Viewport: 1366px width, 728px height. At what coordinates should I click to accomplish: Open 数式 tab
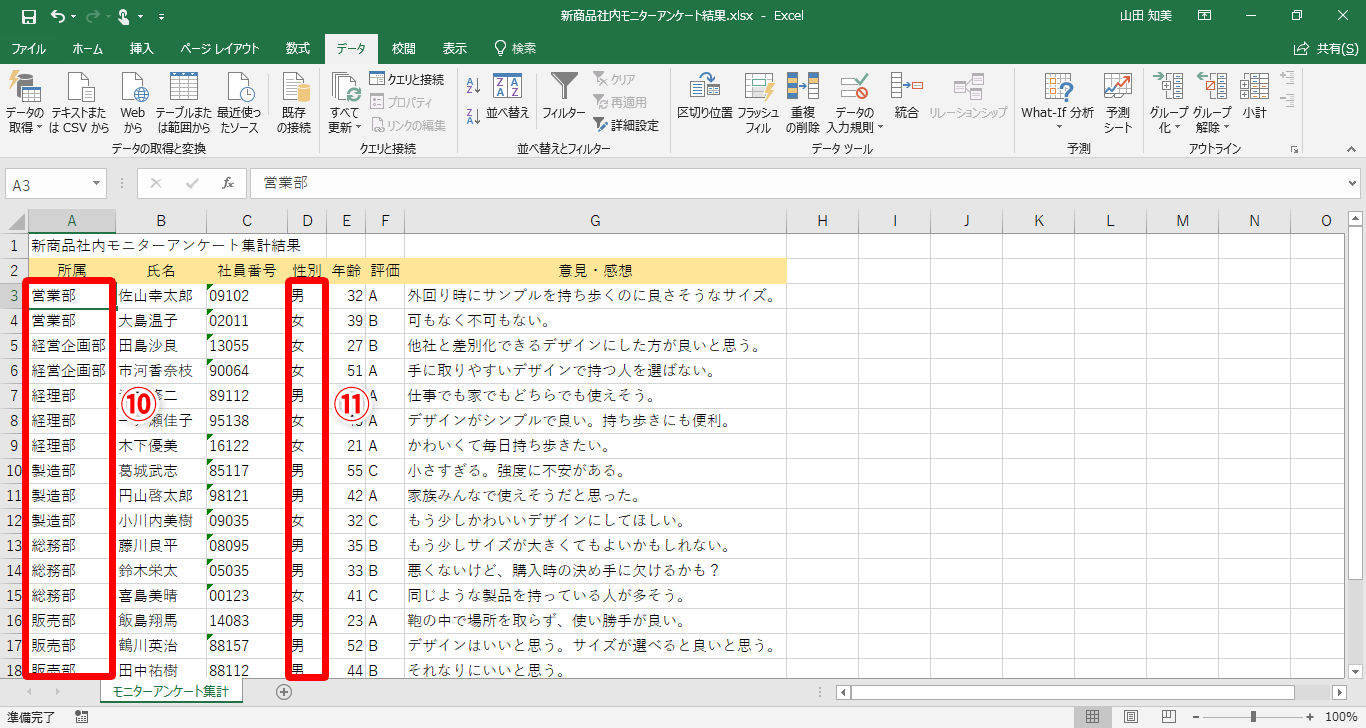(297, 48)
